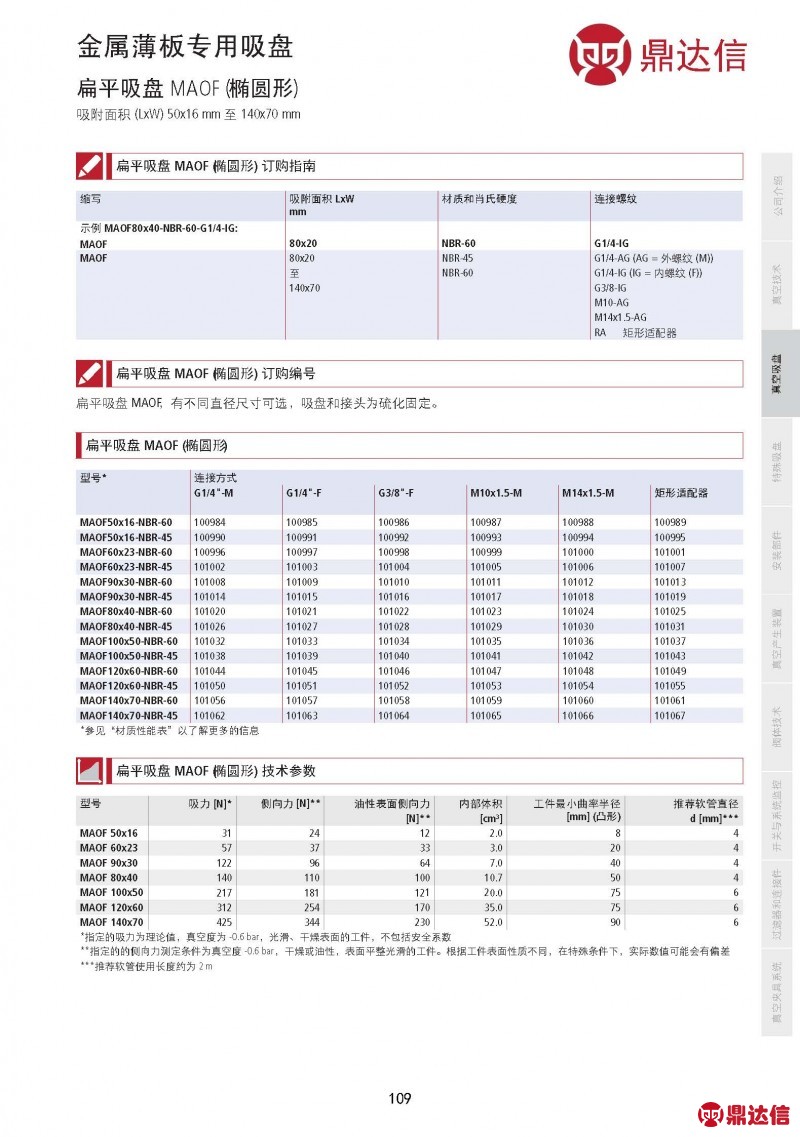Screen dimensions: 800x1137
Task: Click the 吸附面积 50x16 mm 至 140x70 mm line
Action: click(189, 115)
